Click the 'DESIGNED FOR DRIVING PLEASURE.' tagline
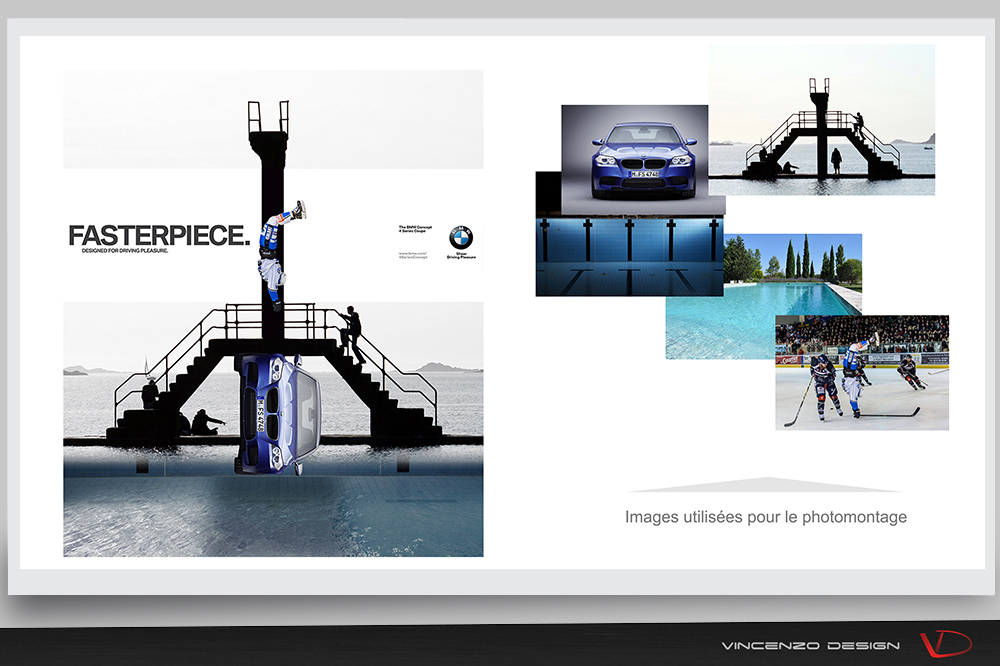 (x=125, y=251)
